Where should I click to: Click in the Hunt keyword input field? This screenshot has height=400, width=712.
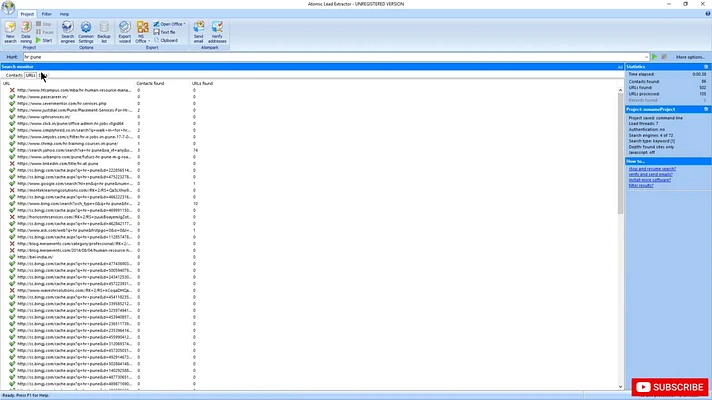(333, 57)
